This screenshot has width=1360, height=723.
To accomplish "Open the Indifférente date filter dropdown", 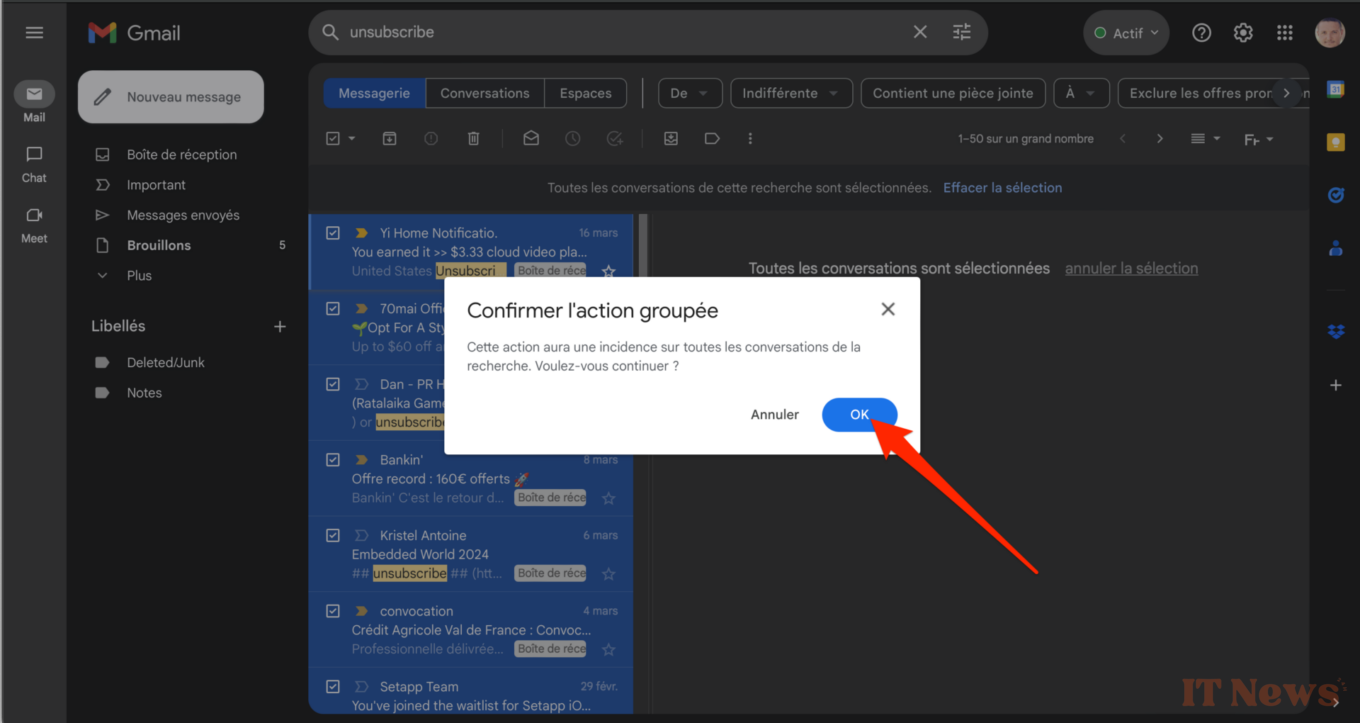I will (791, 93).
